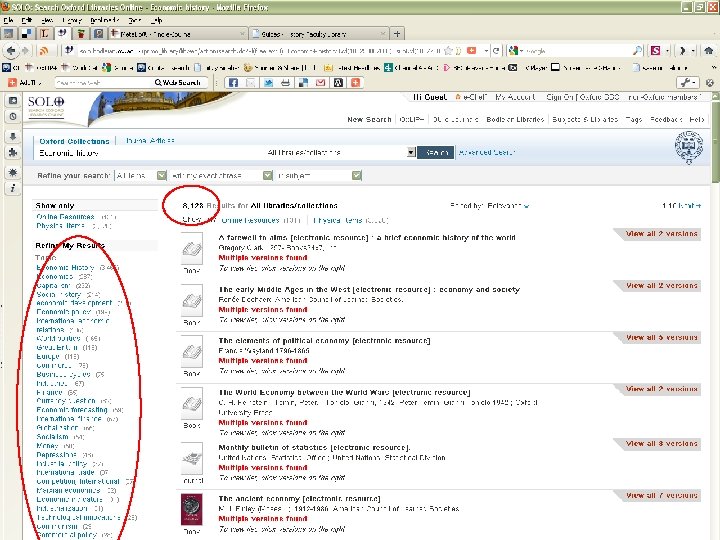Close the Guides History Faculty Library tab
This screenshot has width=720, height=540.
pos(382,34)
